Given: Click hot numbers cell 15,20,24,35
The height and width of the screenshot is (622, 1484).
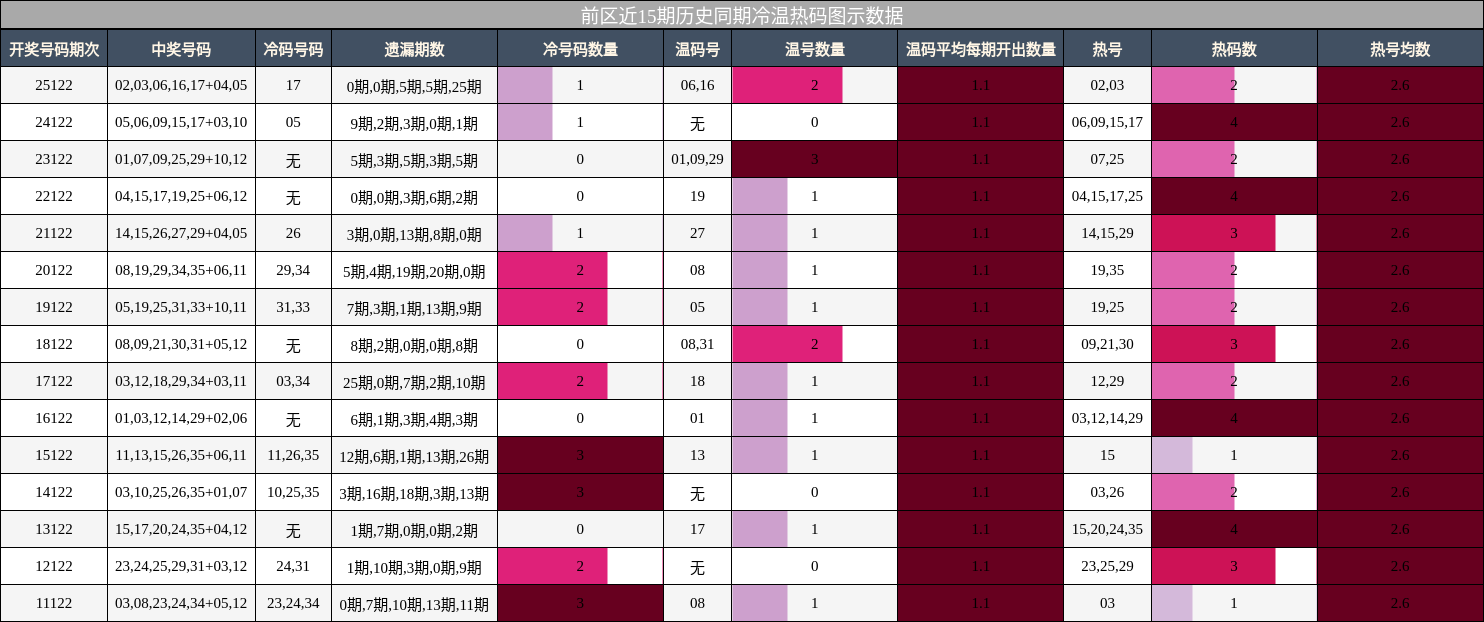Looking at the screenshot, I should pos(1107,530).
